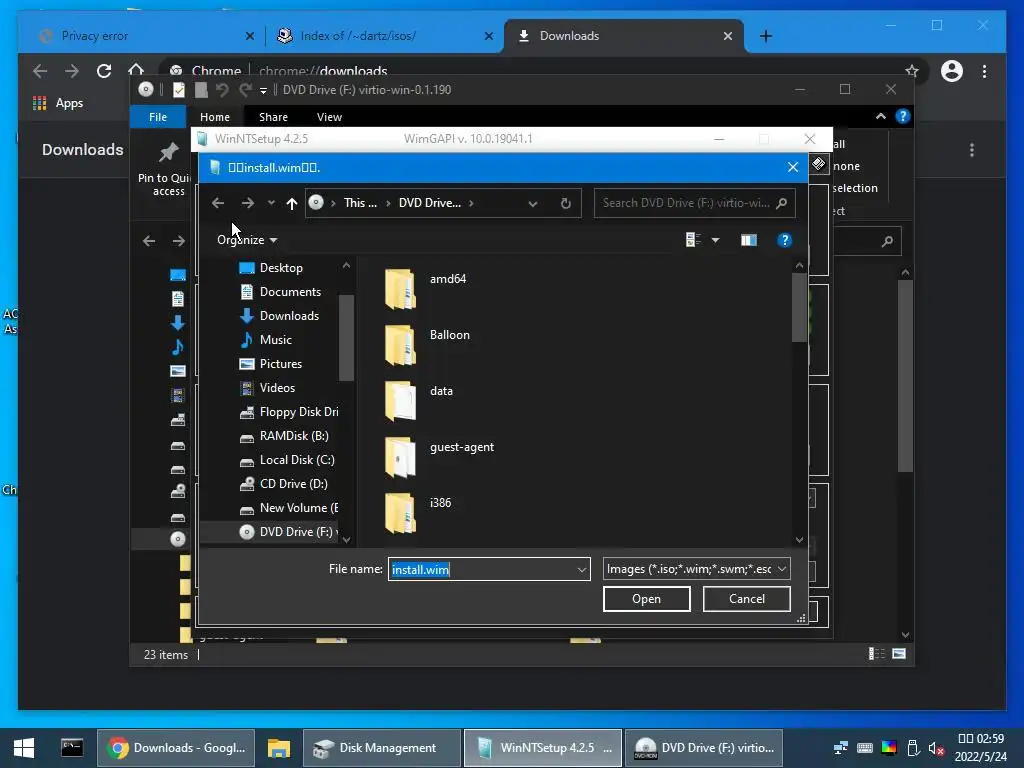The image size is (1024, 768).
Task: Open the Share ribbon tab in Explorer
Action: (x=273, y=117)
